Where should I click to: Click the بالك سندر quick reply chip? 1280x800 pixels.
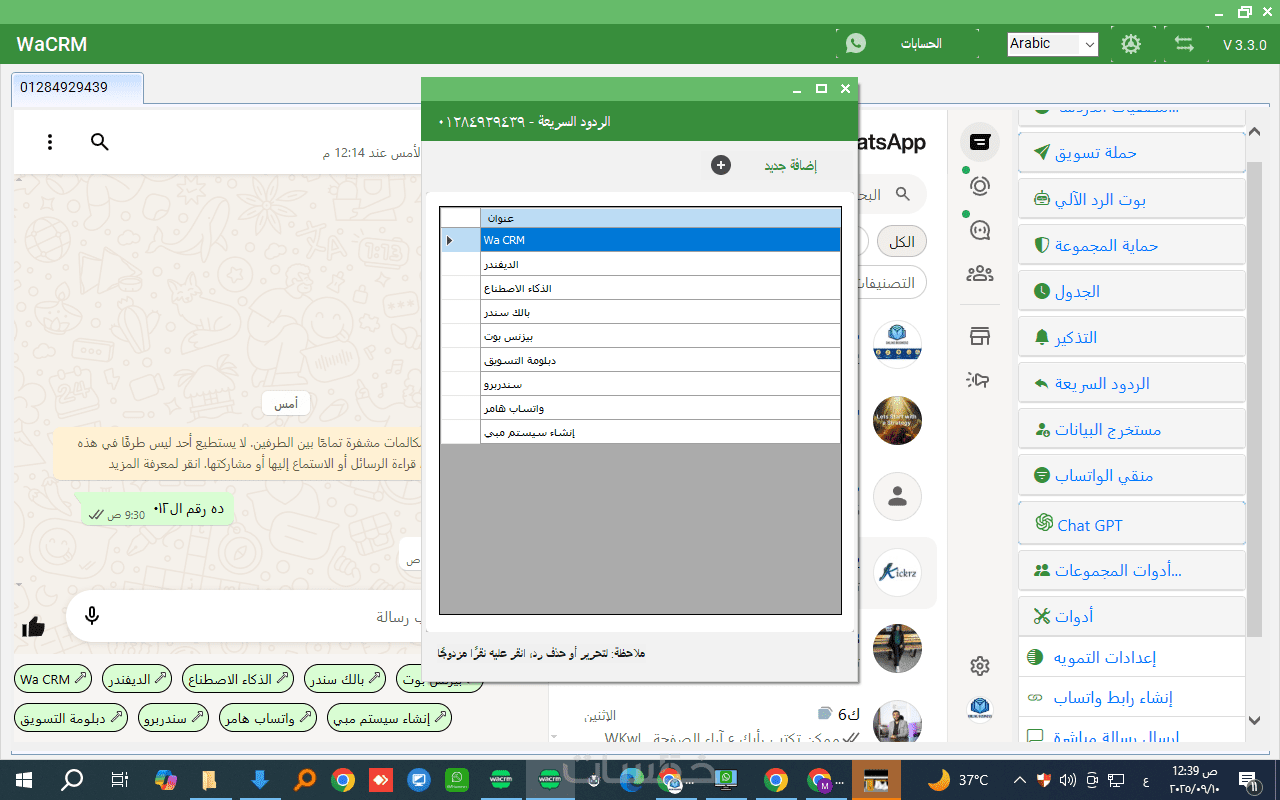click(x=346, y=679)
